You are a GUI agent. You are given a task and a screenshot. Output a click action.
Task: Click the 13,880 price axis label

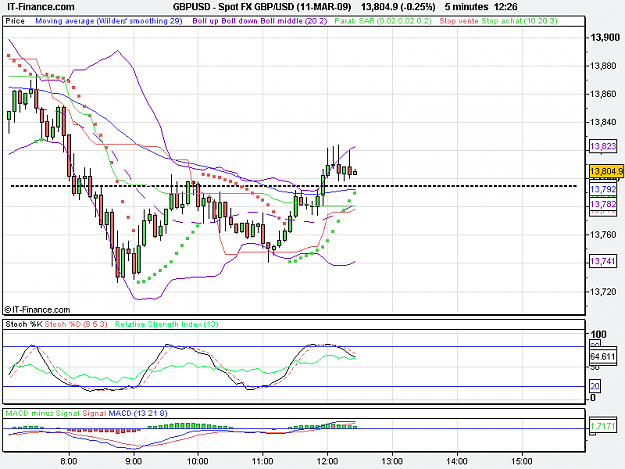pyautogui.click(x=603, y=66)
